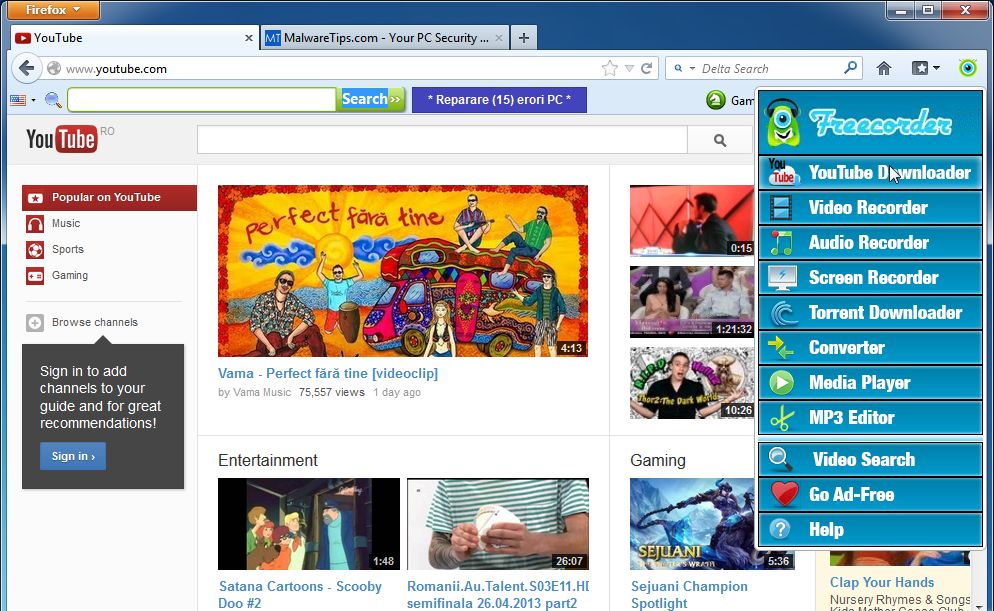Click the Freecorder toolbar icon
This screenshot has width=994, height=611.
pos(967,68)
